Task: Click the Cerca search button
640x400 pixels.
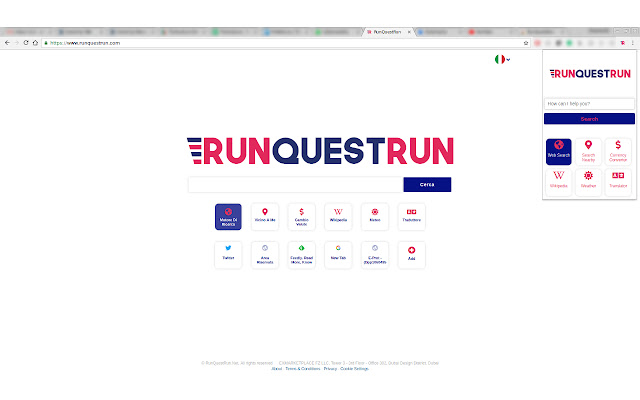Action: (x=427, y=184)
